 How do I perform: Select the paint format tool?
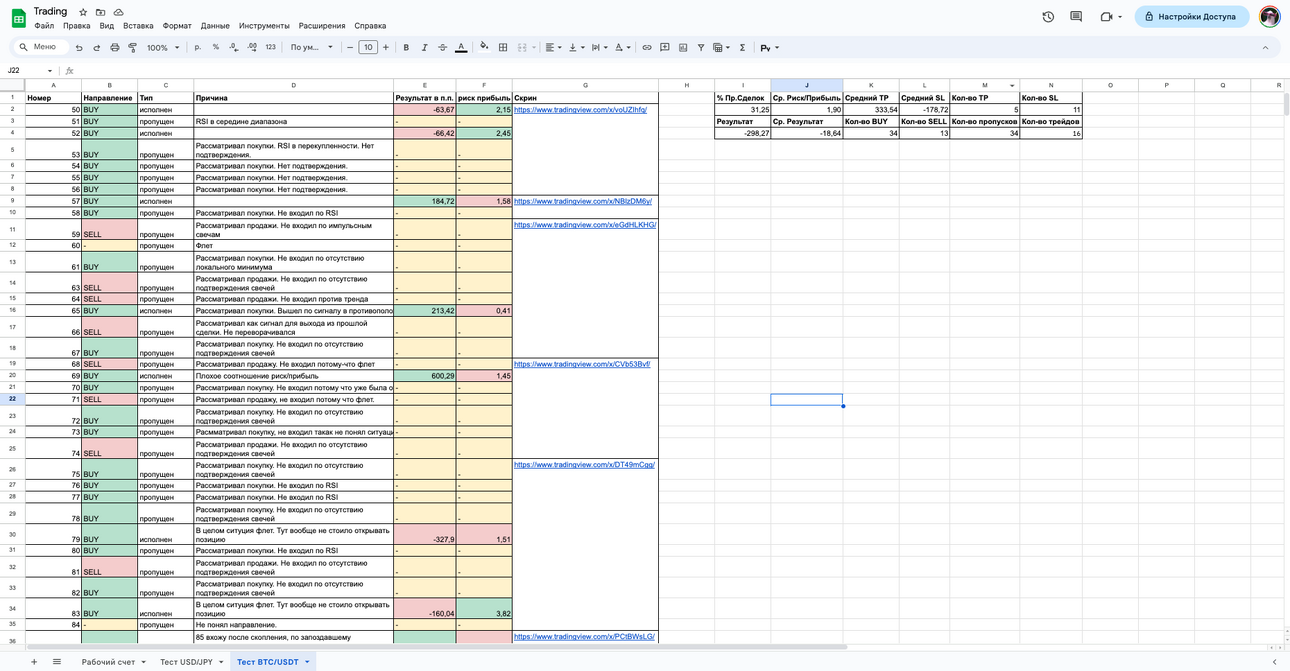click(x=132, y=47)
